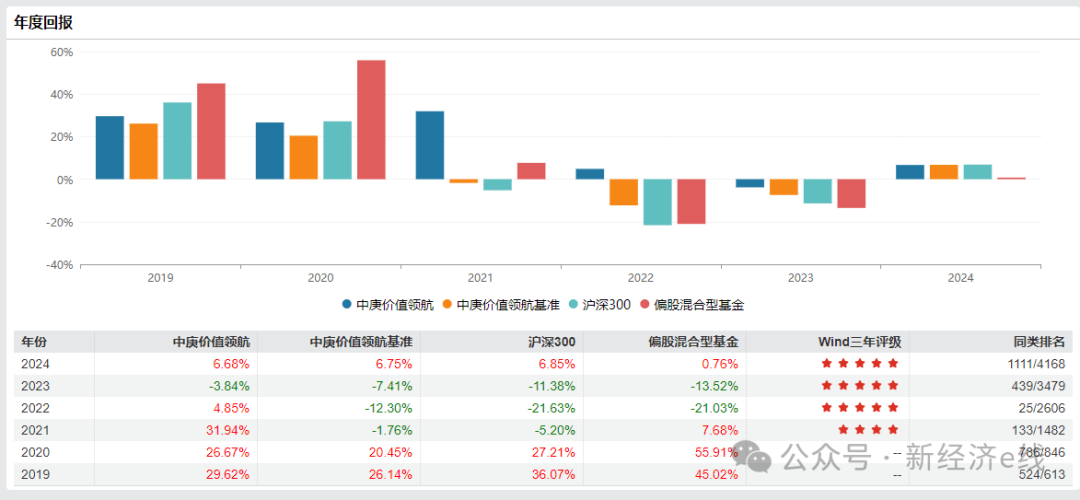Click the five-star Wind rating for 2024
This screenshot has height=500, width=1080.
859,363
